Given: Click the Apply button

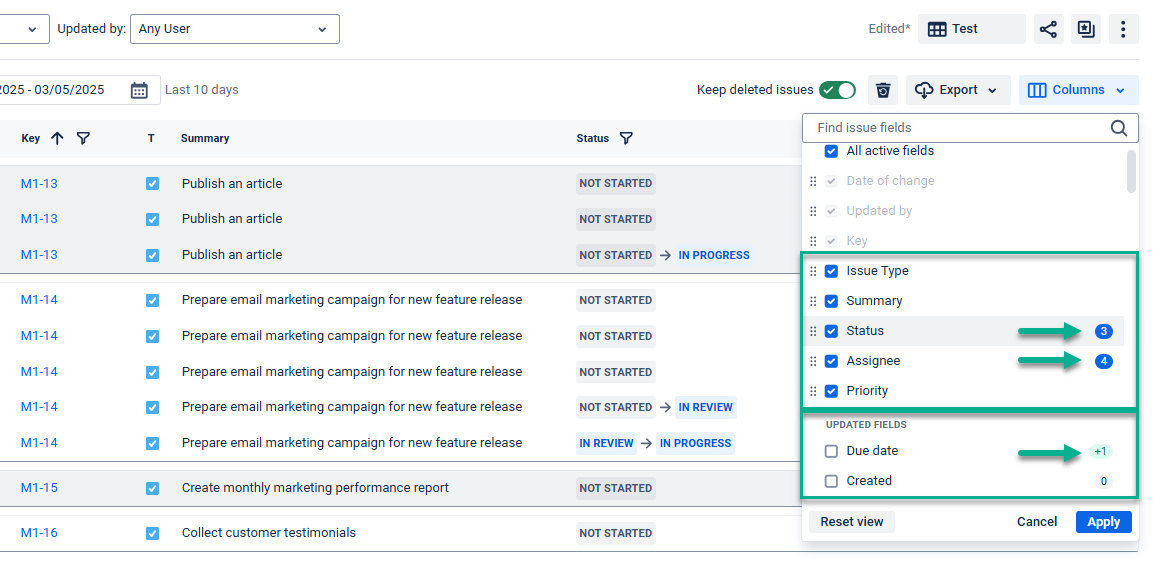Looking at the screenshot, I should [x=1103, y=522].
